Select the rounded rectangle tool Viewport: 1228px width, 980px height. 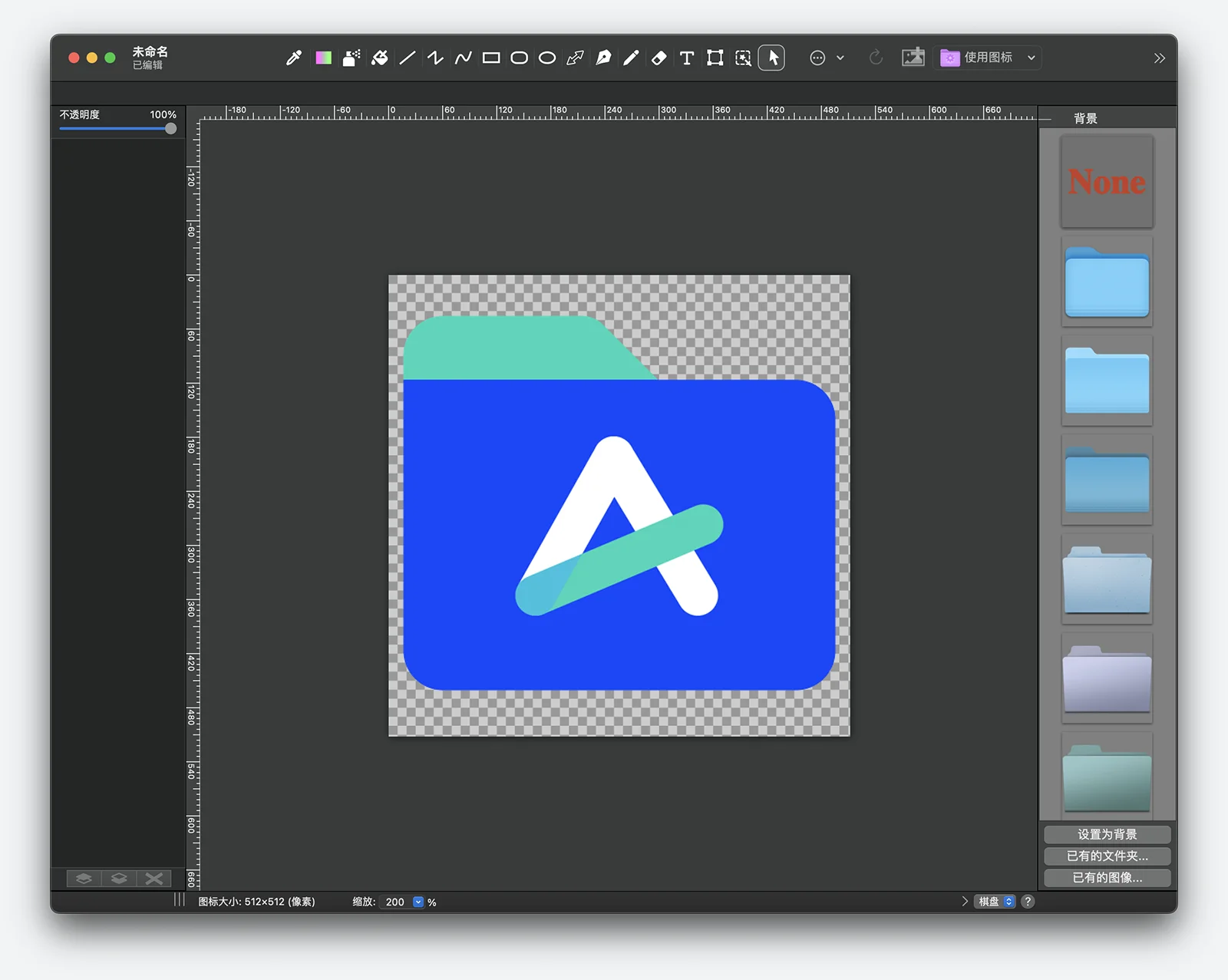click(520, 58)
